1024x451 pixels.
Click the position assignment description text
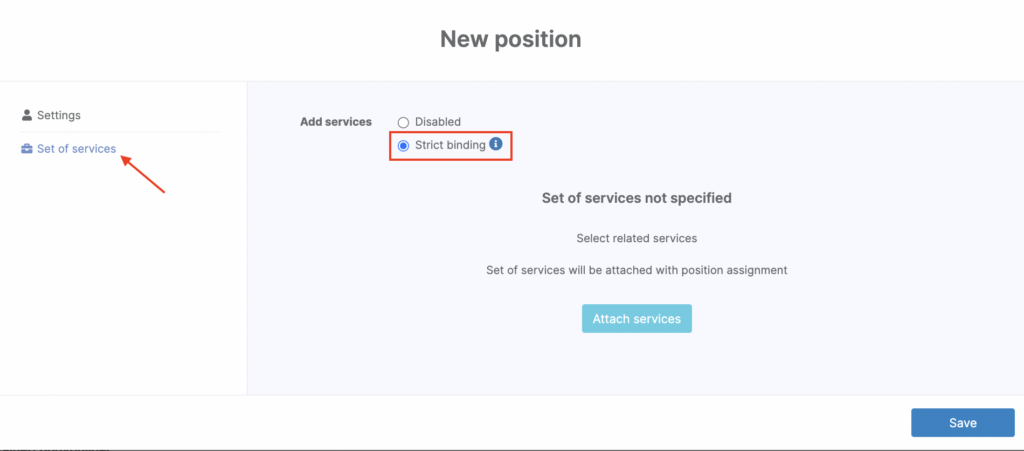(636, 270)
